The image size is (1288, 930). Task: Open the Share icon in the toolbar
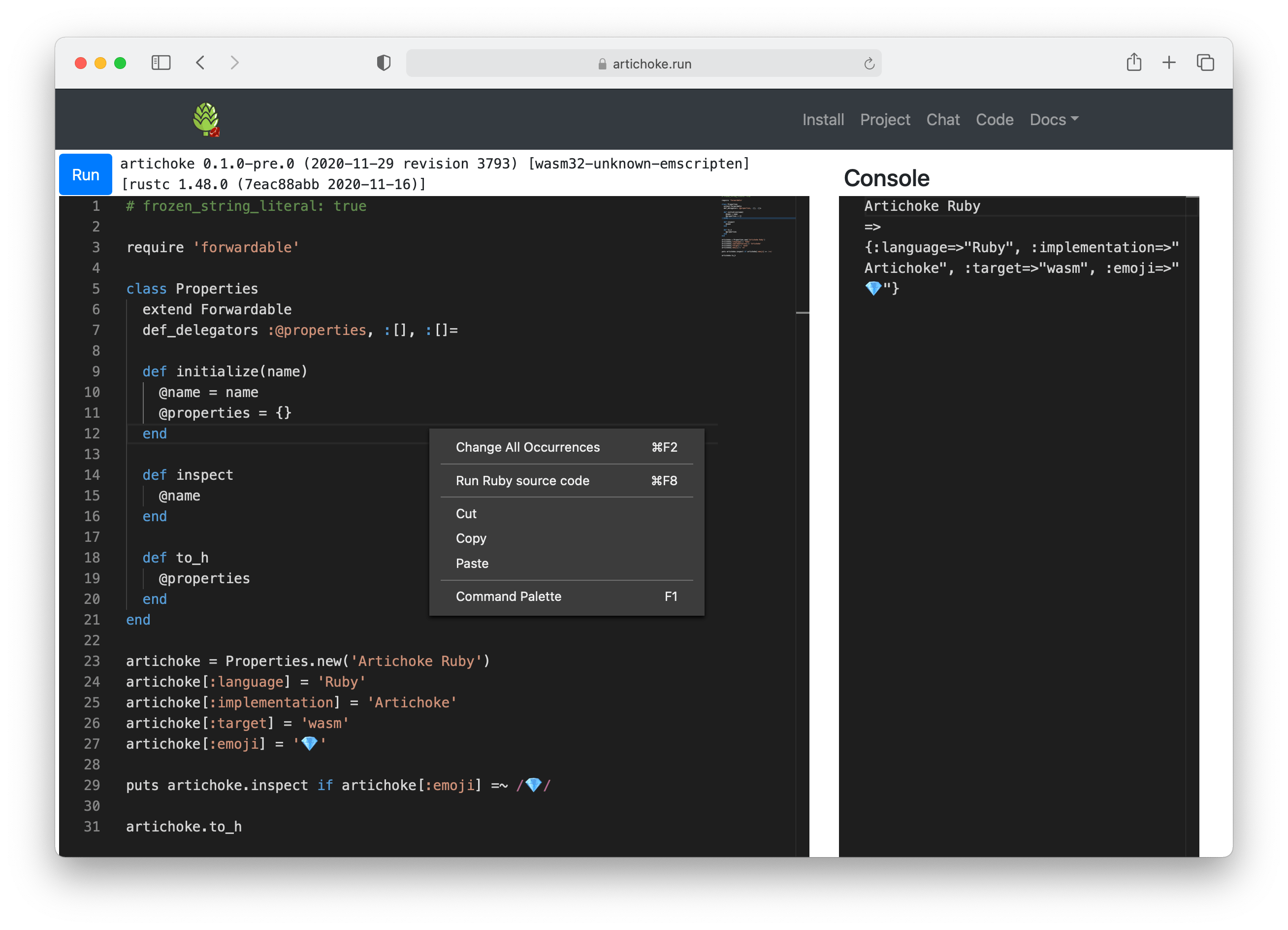pyautogui.click(x=1133, y=63)
